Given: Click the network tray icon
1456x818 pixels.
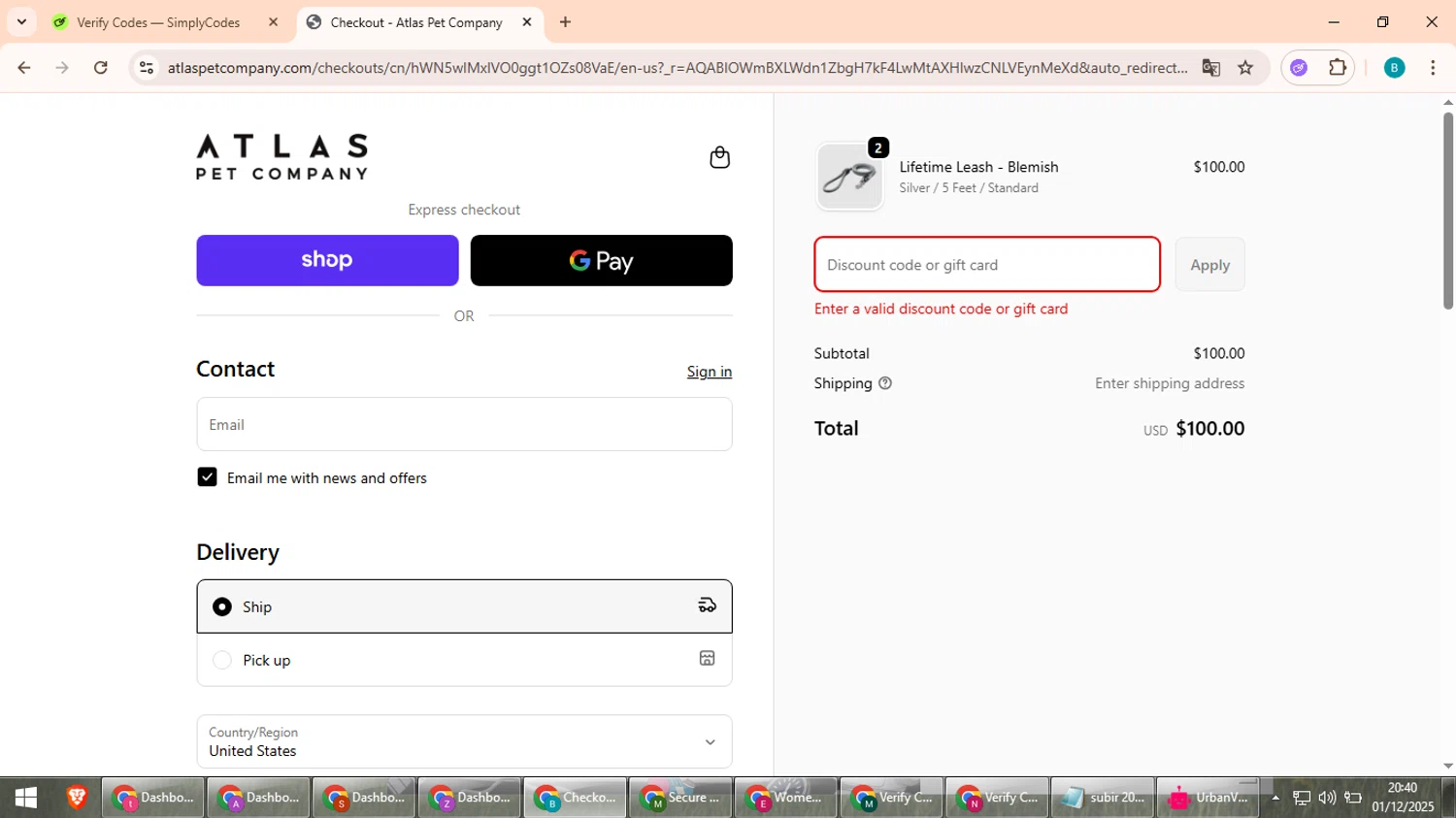Looking at the screenshot, I should coord(1302,798).
